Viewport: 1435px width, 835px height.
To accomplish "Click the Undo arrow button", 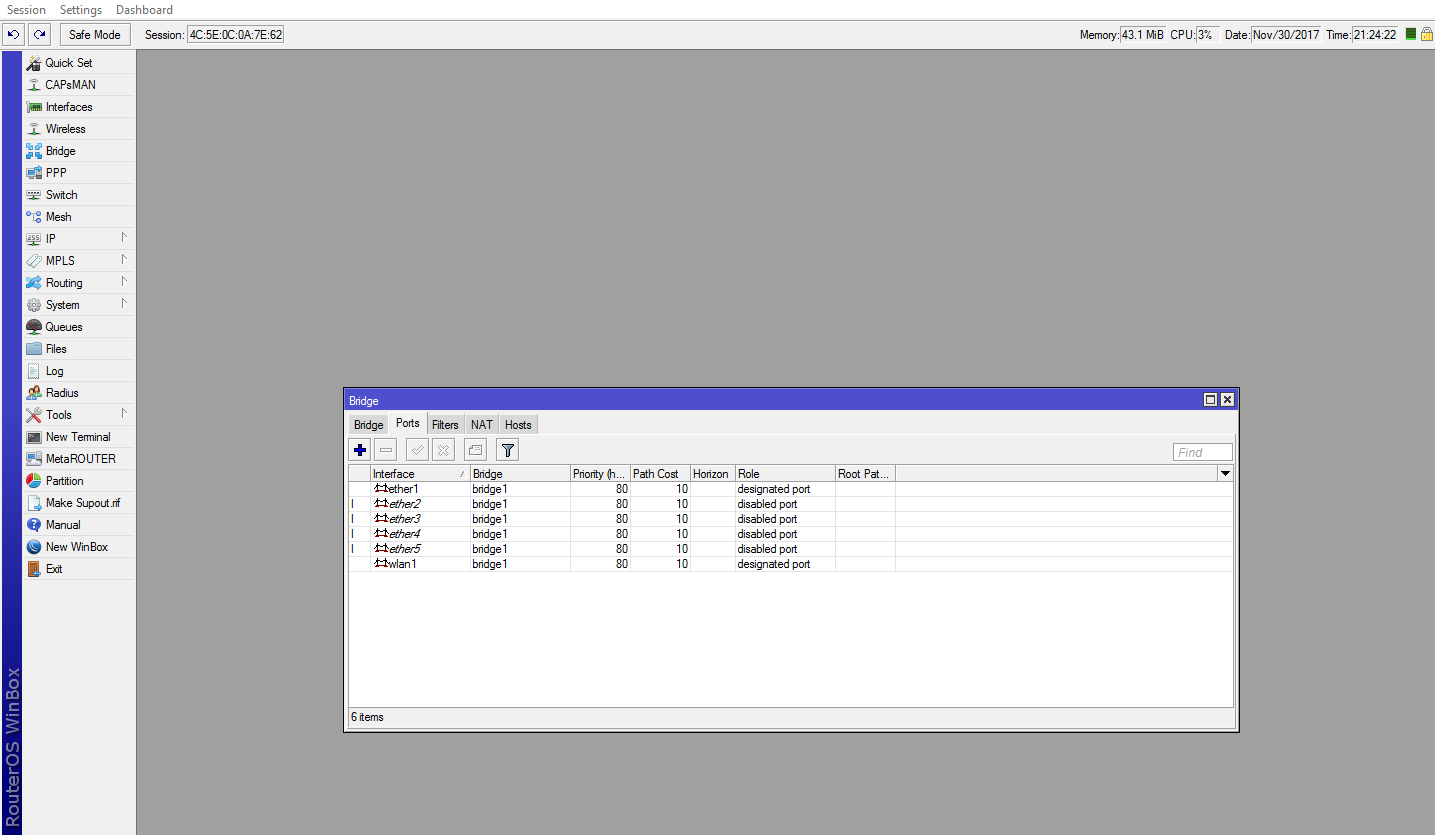I will [13, 34].
